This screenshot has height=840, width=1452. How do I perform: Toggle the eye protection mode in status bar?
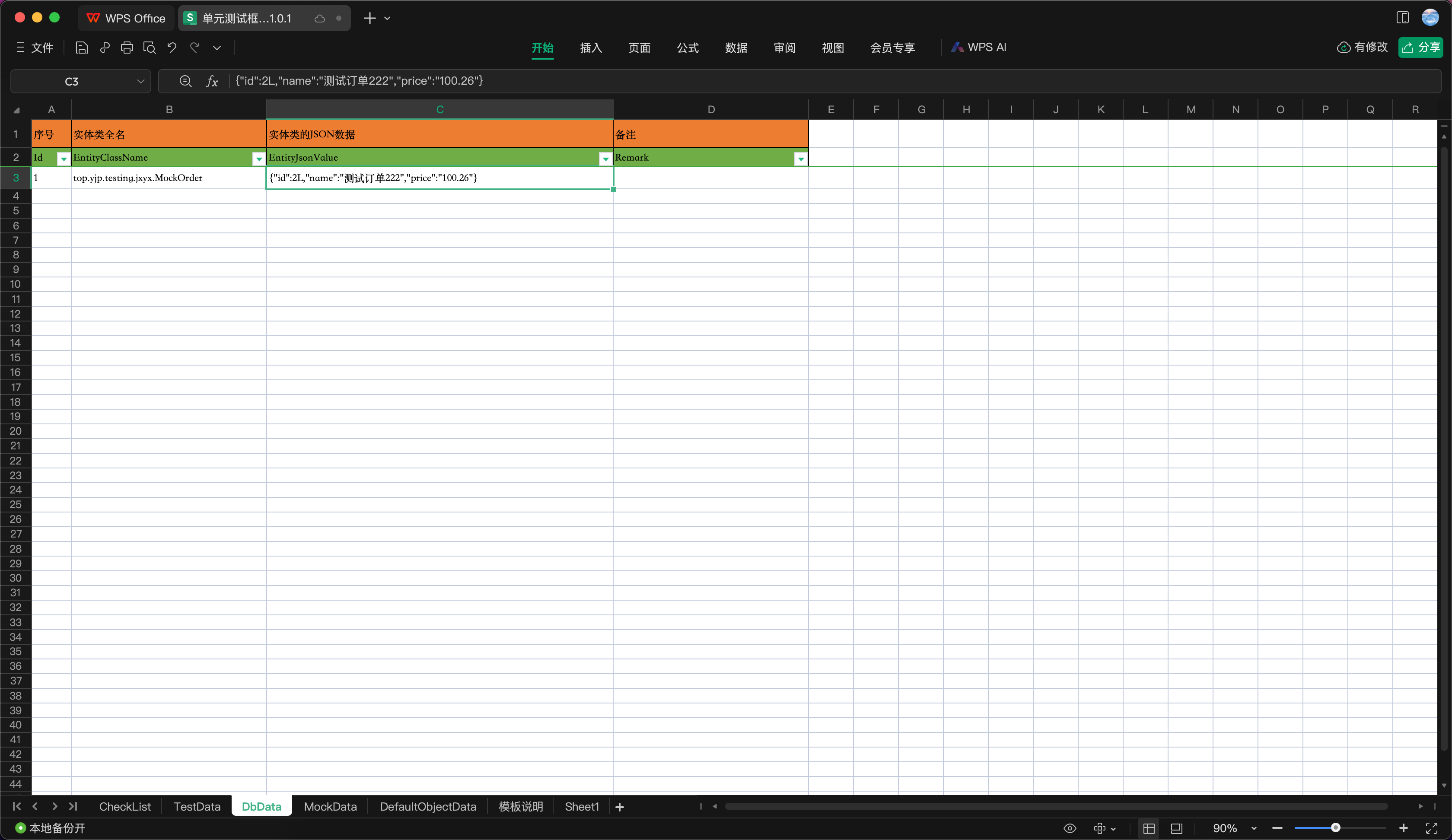tap(1070, 828)
